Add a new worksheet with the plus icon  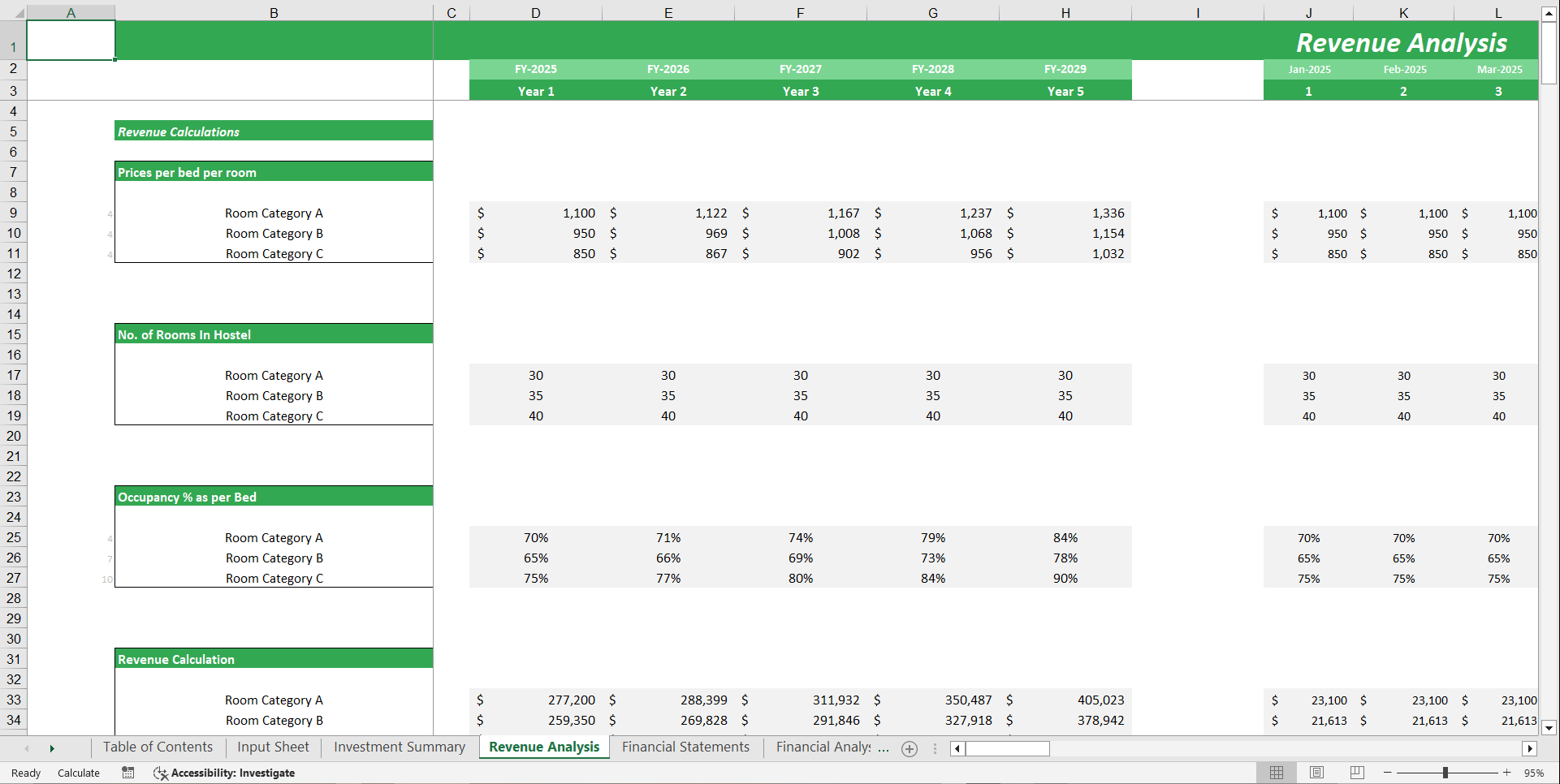(x=909, y=748)
